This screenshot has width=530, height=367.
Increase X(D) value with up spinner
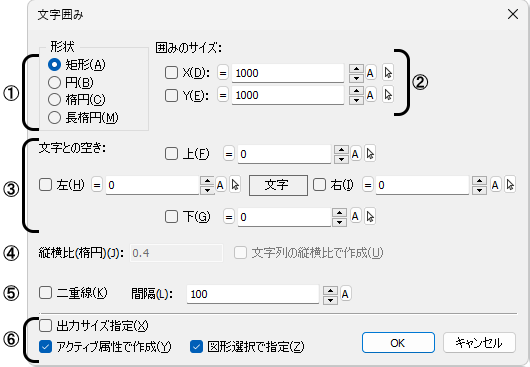coord(356,69)
